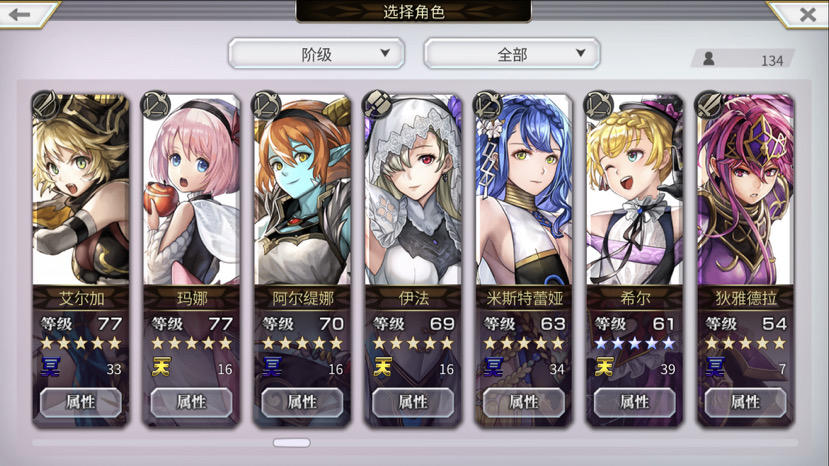Select the 玛娜 character portrait
The height and width of the screenshot is (466, 829).
191,190
